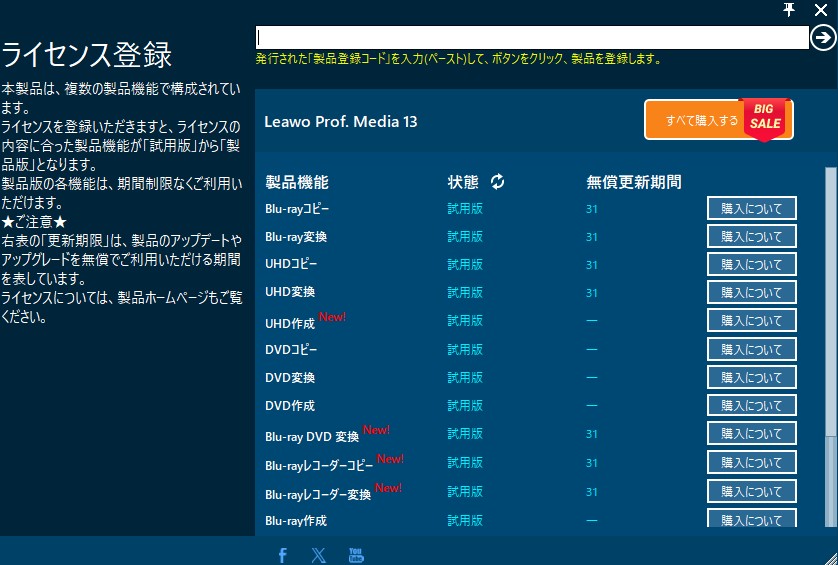This screenshot has height=565, width=838.
Task: Click 購入について for DVD作成
Action: (x=751, y=405)
